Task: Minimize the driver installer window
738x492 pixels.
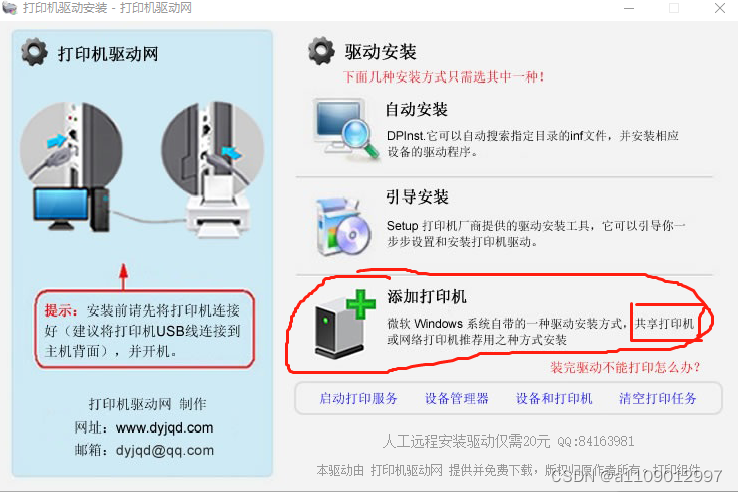Action: pyautogui.click(x=629, y=8)
